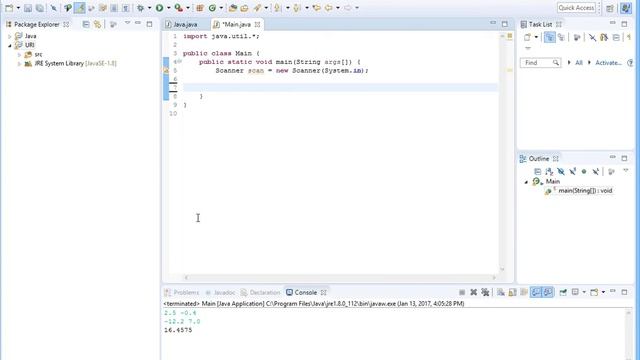
Task: Toggle Hide Fields in Outline toolbar
Action: (561, 171)
